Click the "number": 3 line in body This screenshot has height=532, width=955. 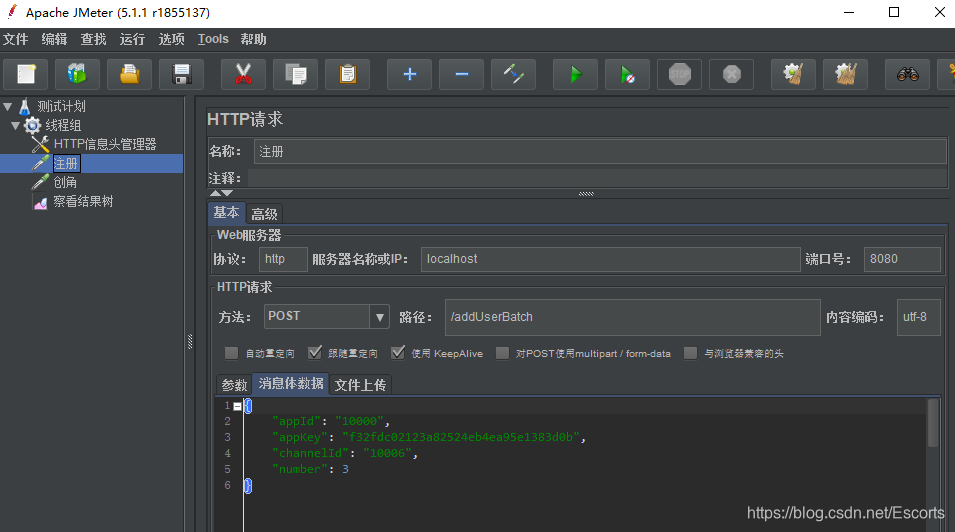pos(311,469)
